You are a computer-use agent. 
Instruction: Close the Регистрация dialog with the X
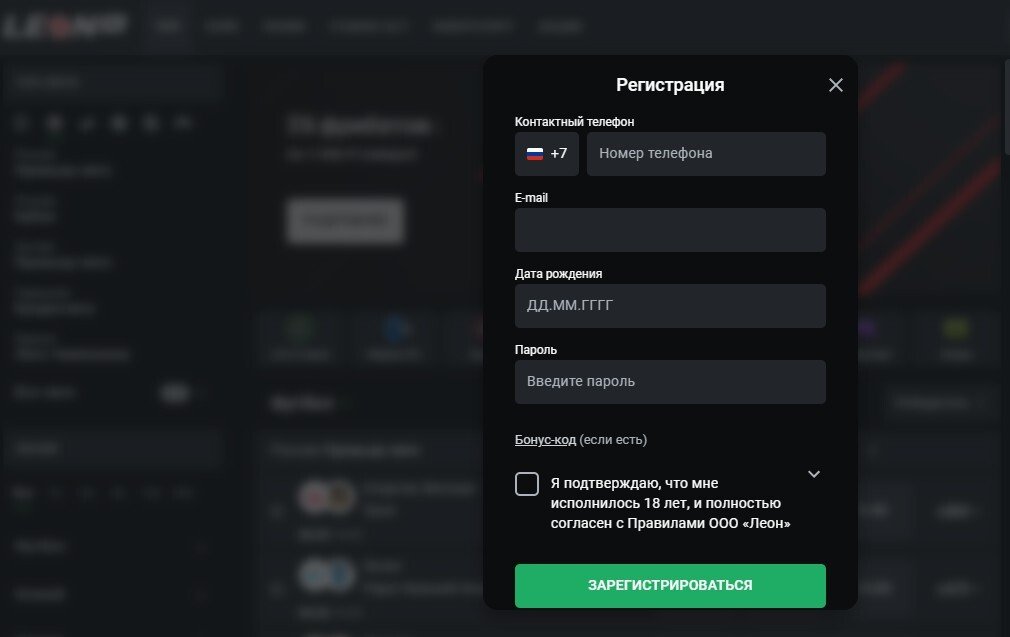836,85
